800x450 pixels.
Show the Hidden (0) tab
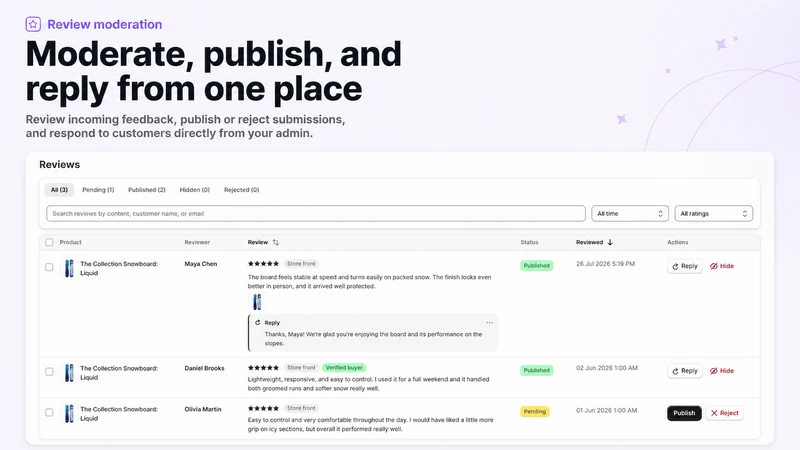[194, 190]
